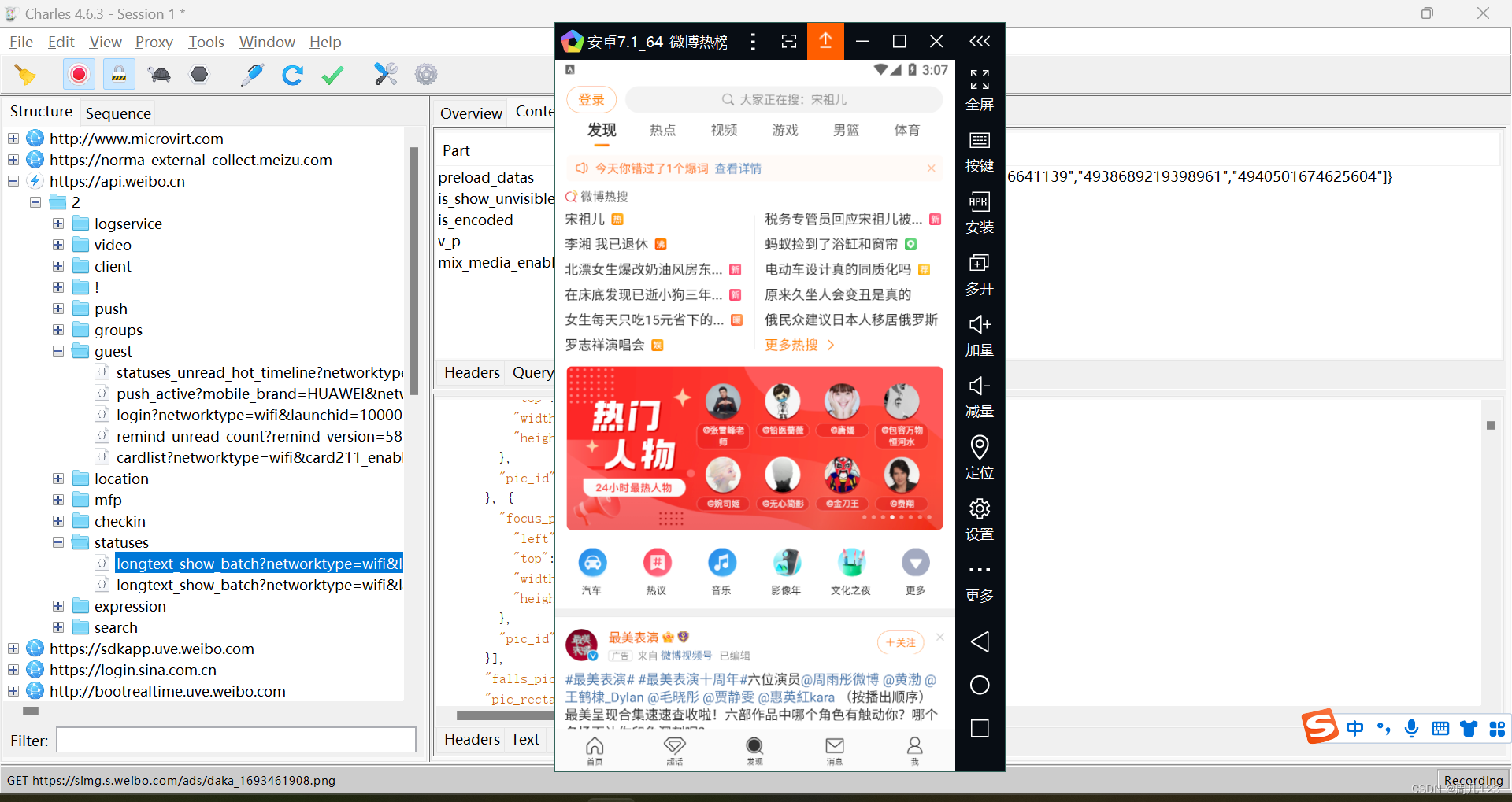Toggle throttling turtle icon
Screen dimensions: 1512x802
(x=159, y=75)
